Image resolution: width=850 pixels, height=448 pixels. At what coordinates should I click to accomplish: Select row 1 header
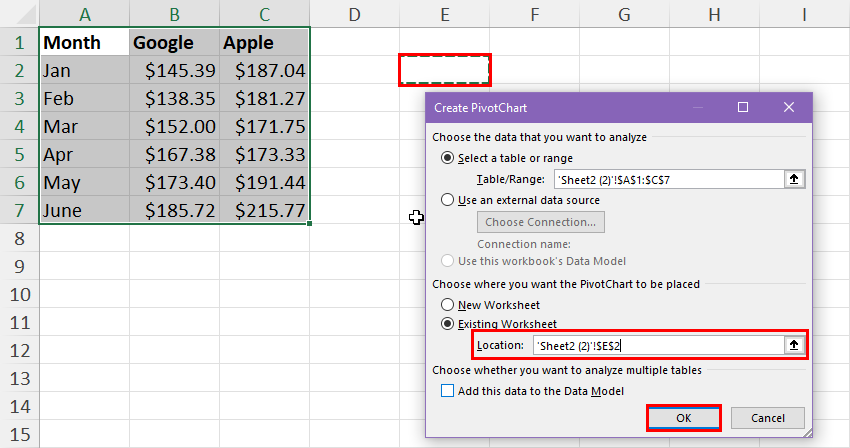click(x=20, y=42)
